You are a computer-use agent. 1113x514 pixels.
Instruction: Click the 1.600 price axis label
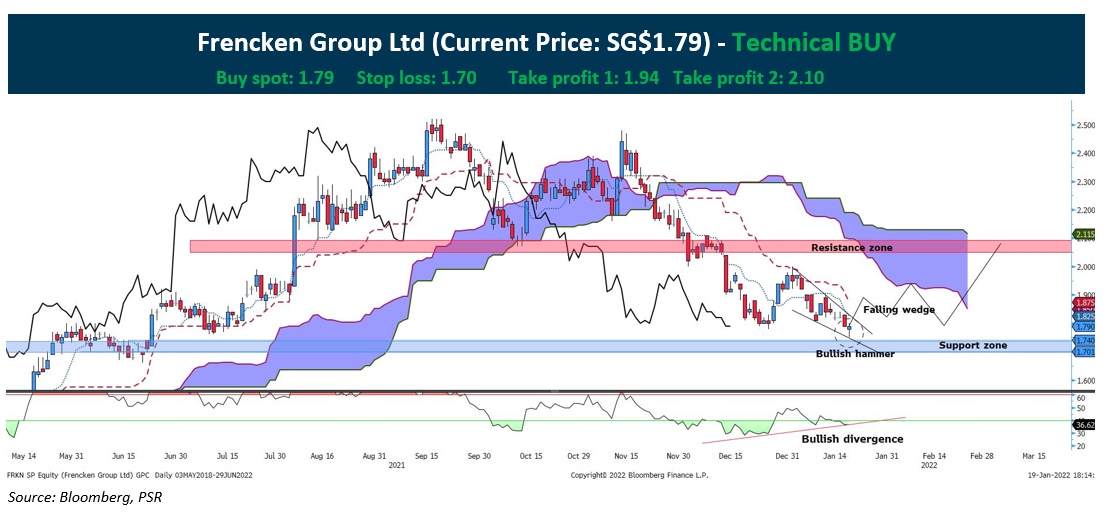click(1088, 381)
